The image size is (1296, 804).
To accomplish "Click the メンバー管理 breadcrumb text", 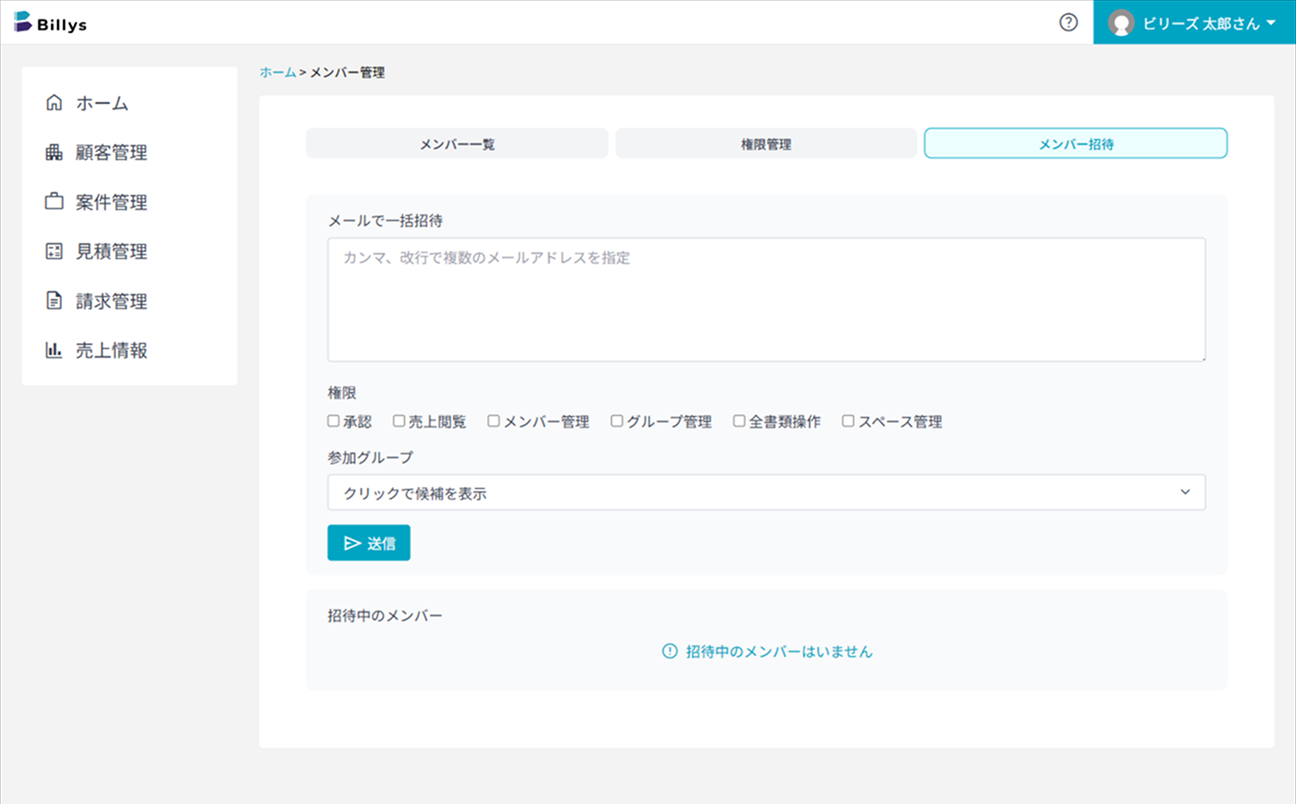I will (x=347, y=72).
